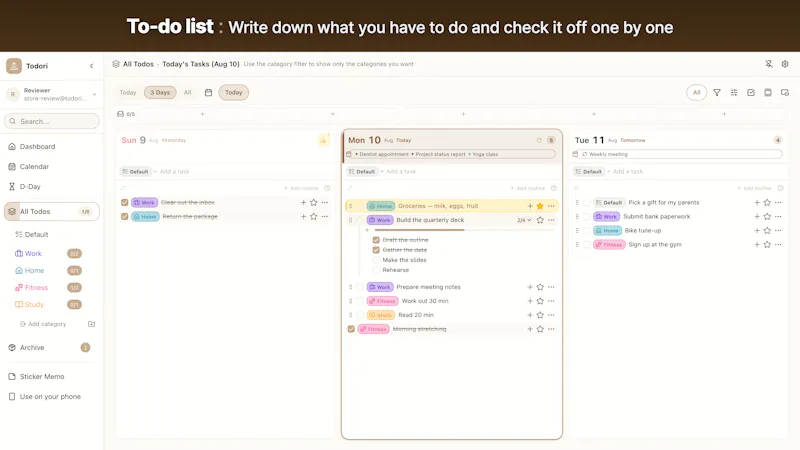Viewport: 800px width, 450px height.
Task: Select the Study category in sidebar
Action: tap(34, 305)
